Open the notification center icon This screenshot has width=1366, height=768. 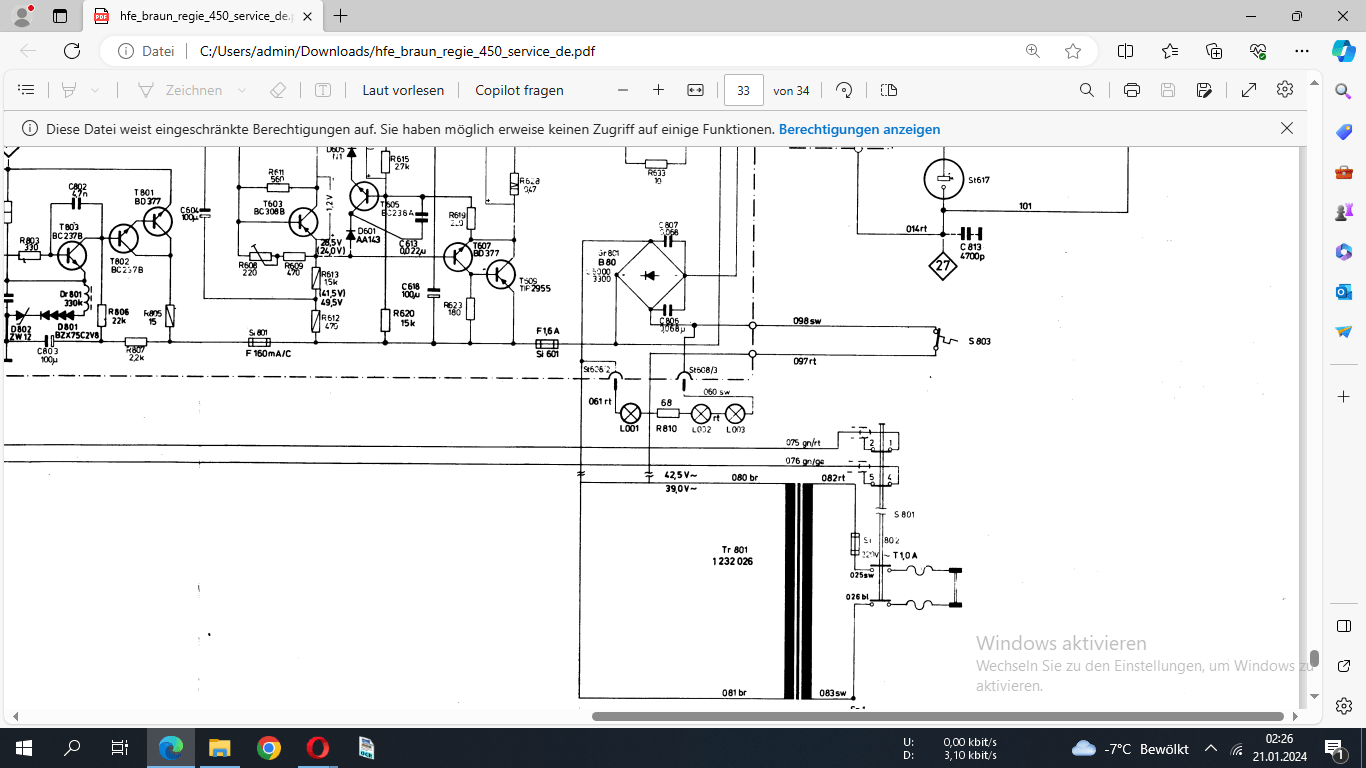point(1334,748)
